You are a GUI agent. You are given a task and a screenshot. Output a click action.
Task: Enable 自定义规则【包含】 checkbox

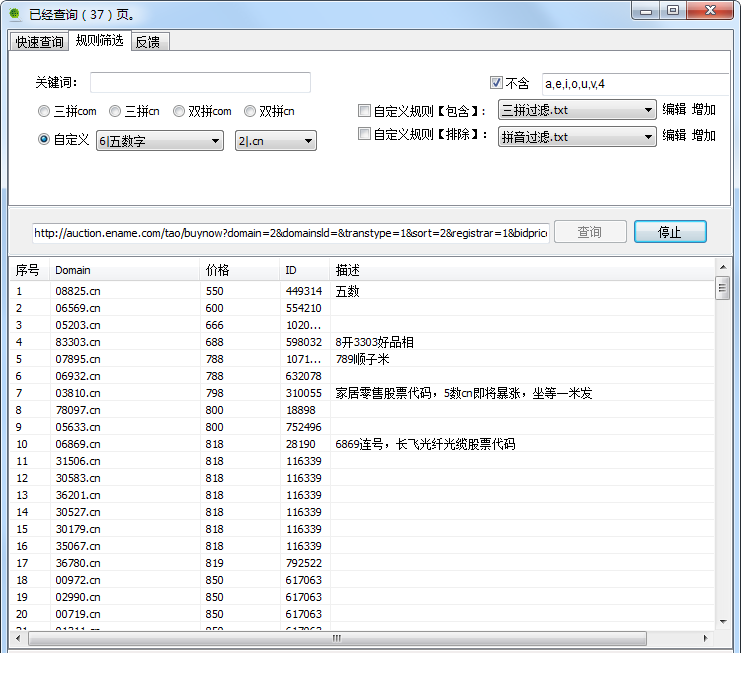(x=364, y=111)
